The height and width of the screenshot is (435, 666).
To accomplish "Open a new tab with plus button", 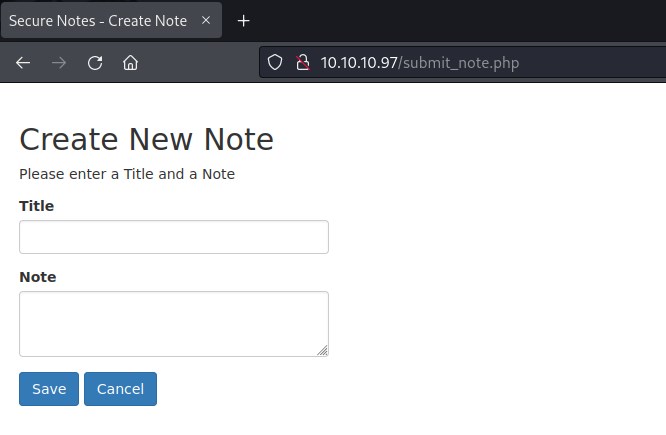I will coord(243,20).
